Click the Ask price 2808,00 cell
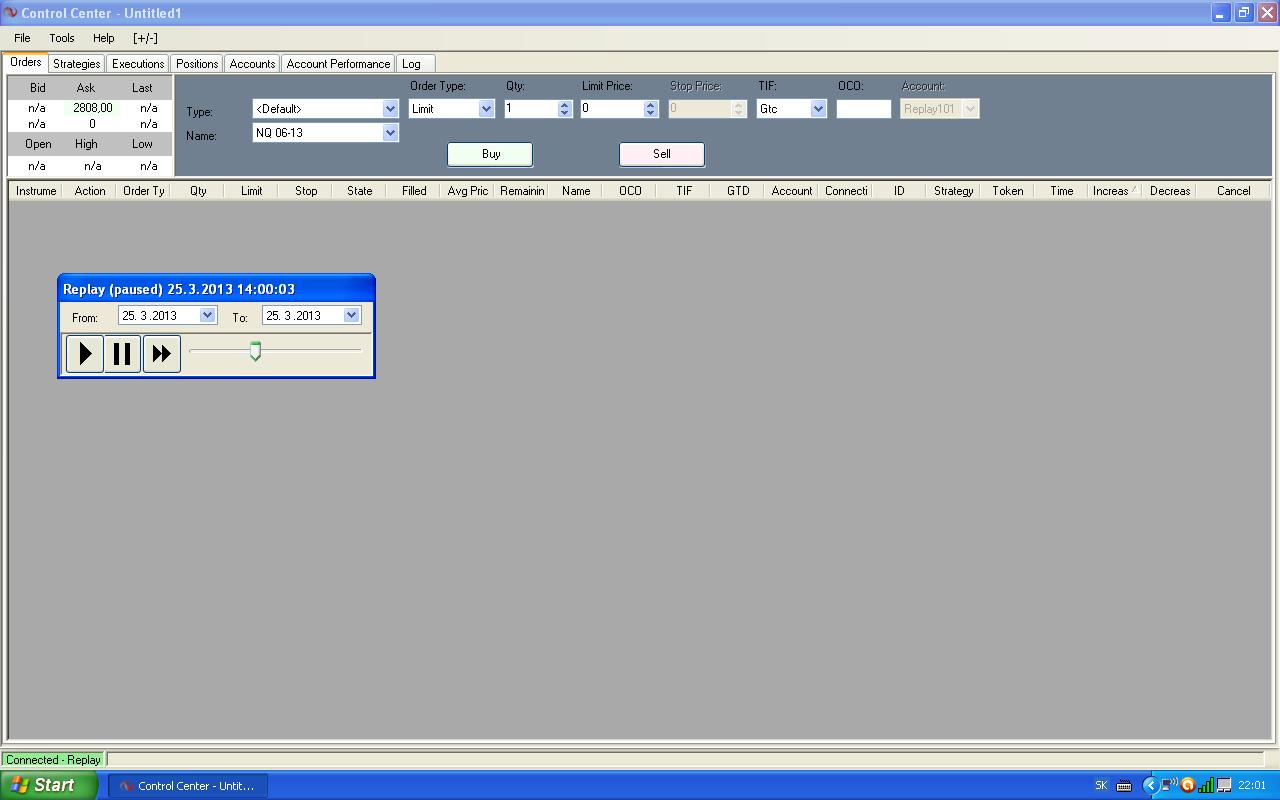This screenshot has width=1280, height=800. click(x=92, y=108)
